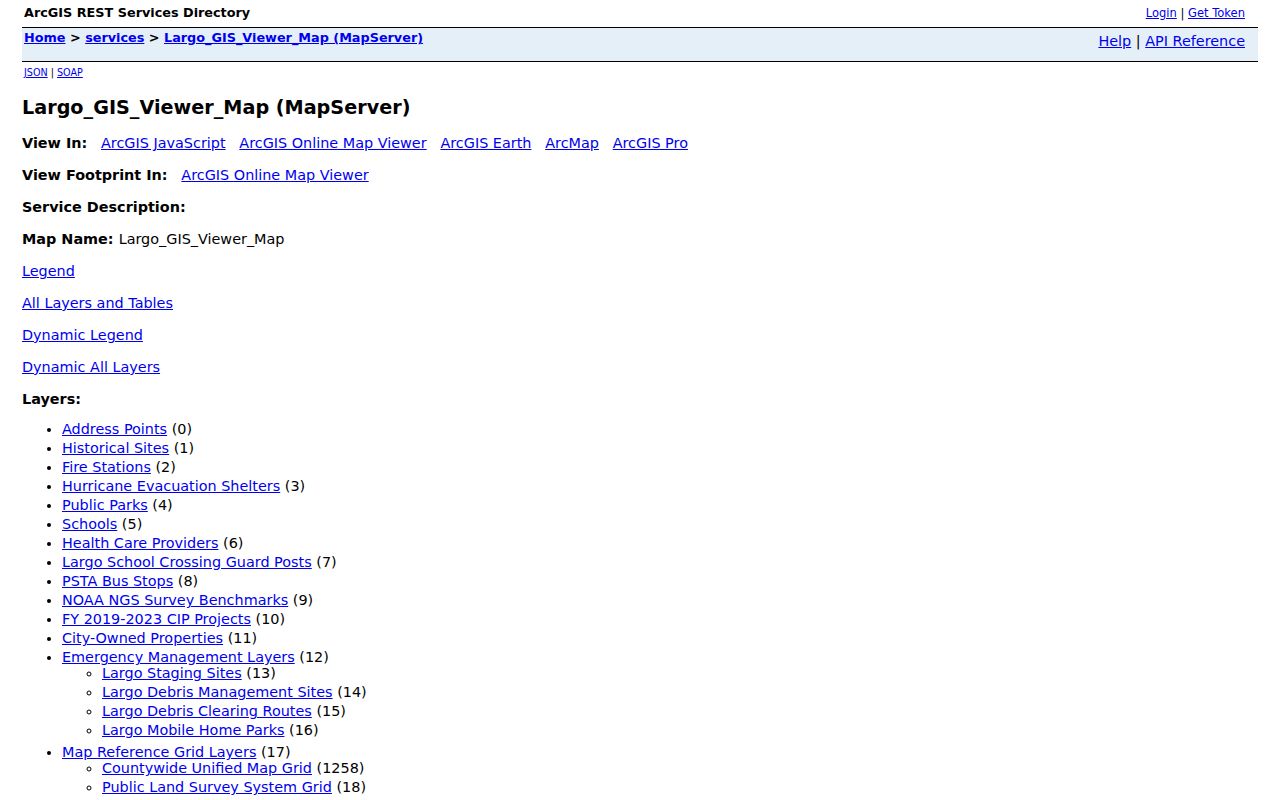Select Largo_GIS_Viewer_Map (MapServer) breadcrumb
The width and height of the screenshot is (1280, 800).
coord(293,38)
